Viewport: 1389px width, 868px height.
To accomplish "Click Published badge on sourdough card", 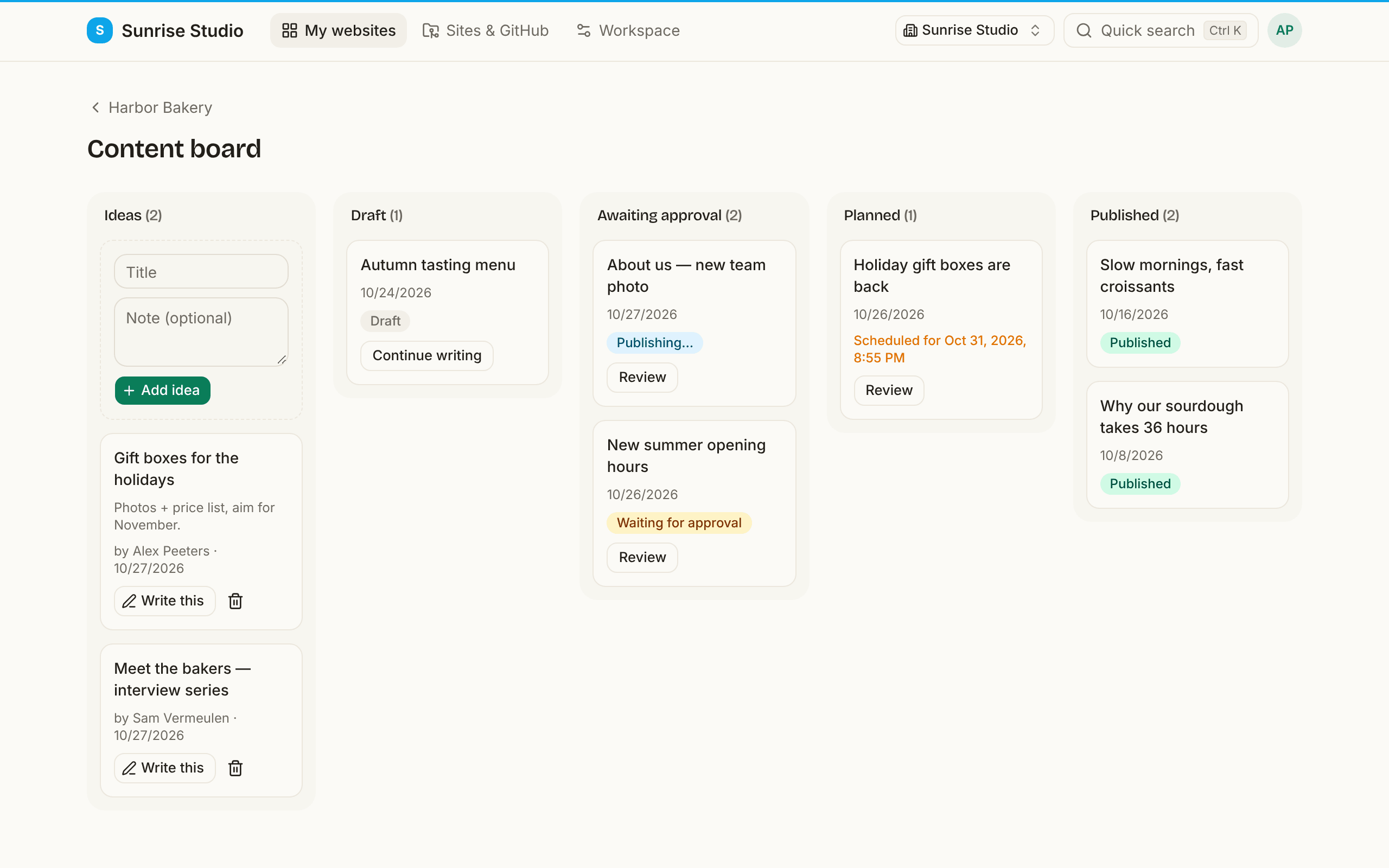I will 1140,484.
